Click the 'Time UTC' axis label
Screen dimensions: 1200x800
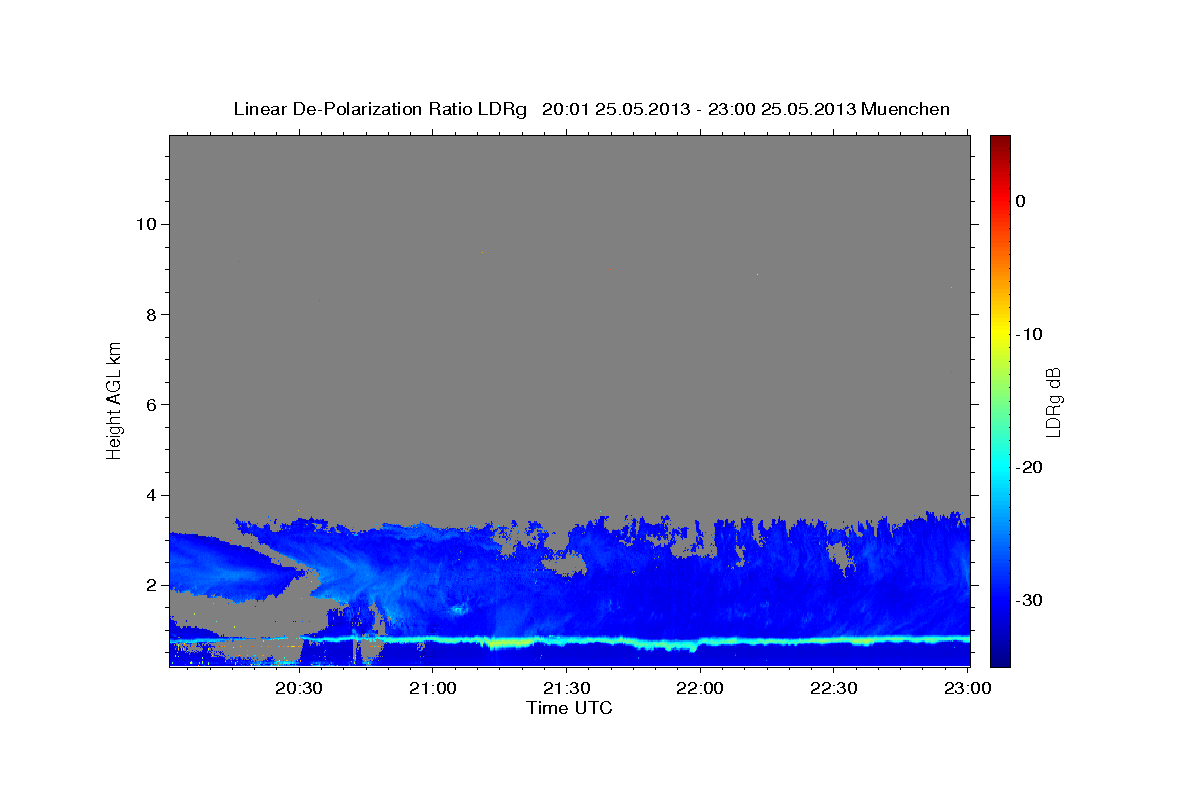[x=569, y=708]
